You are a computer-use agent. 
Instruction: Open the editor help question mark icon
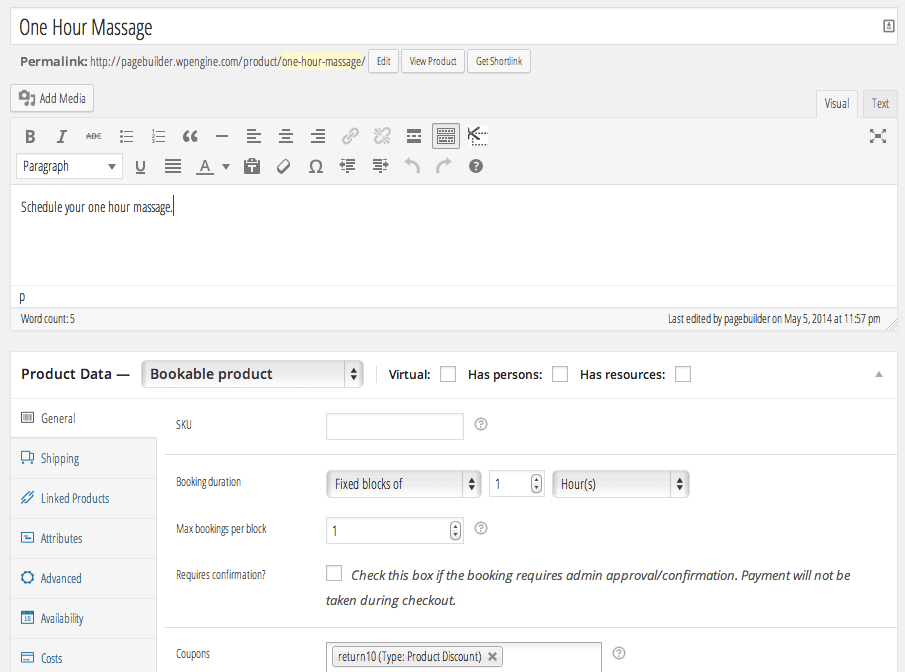coord(476,167)
